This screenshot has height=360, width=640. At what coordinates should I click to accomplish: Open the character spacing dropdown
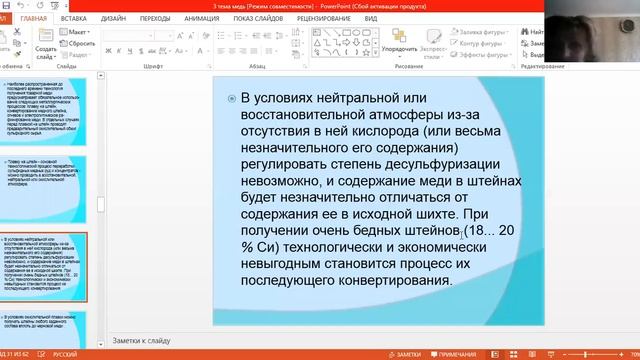[165, 51]
